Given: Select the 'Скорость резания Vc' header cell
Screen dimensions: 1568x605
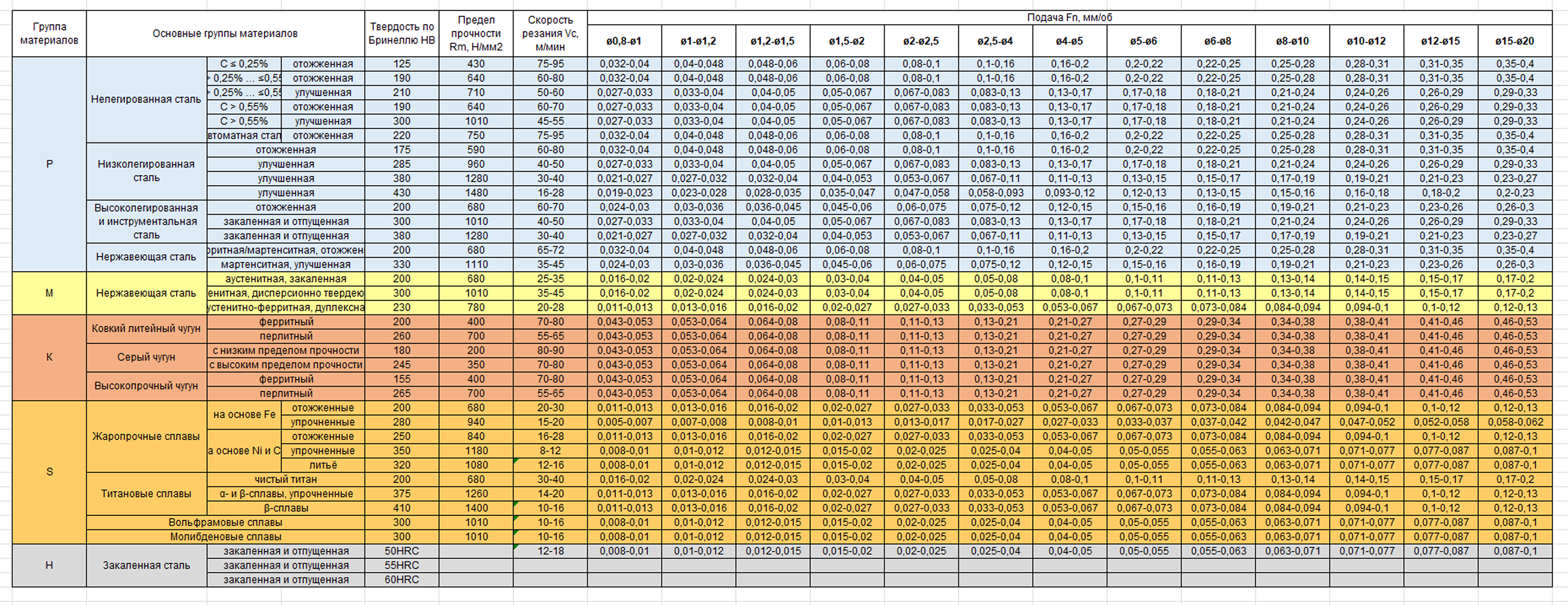Looking at the screenshot, I should coord(550,33).
